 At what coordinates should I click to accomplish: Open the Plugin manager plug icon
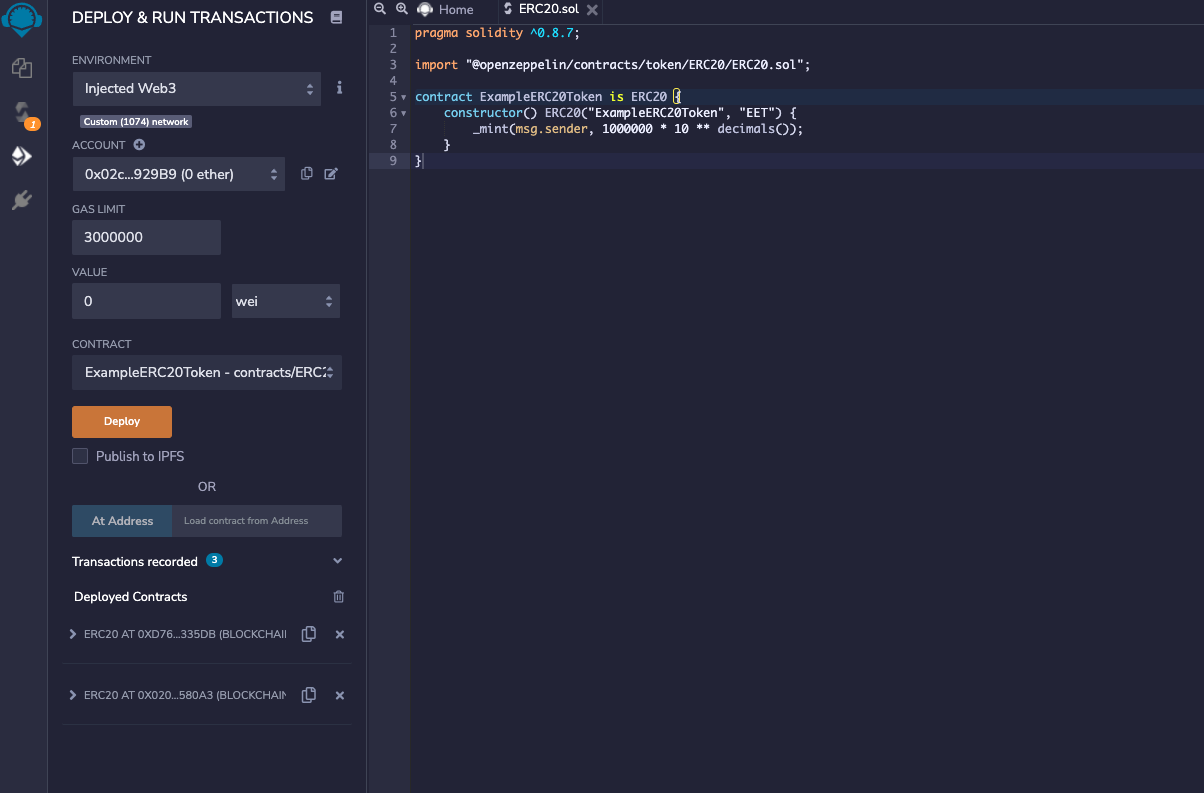(22, 201)
